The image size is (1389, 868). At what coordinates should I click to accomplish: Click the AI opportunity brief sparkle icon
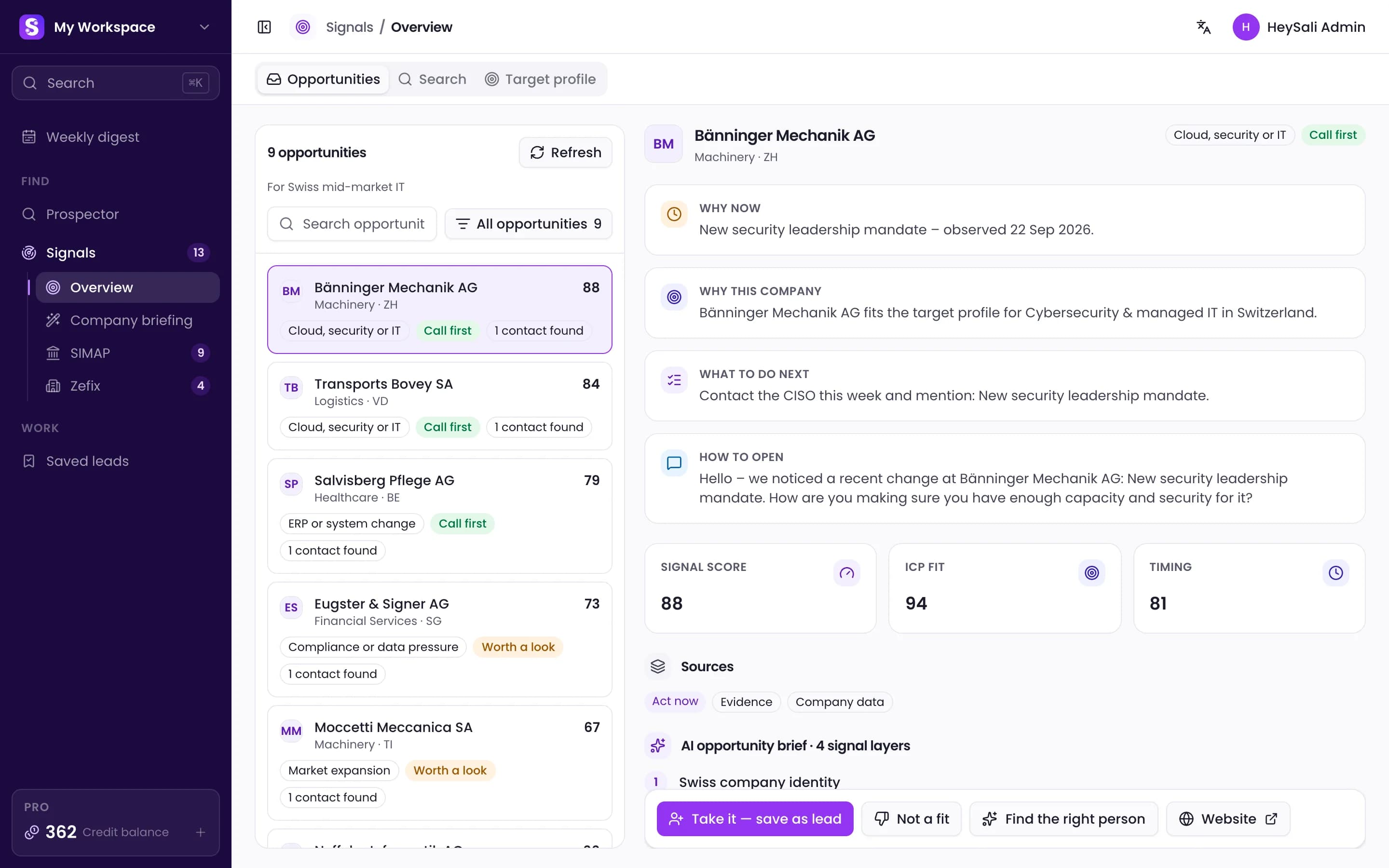[x=658, y=746]
